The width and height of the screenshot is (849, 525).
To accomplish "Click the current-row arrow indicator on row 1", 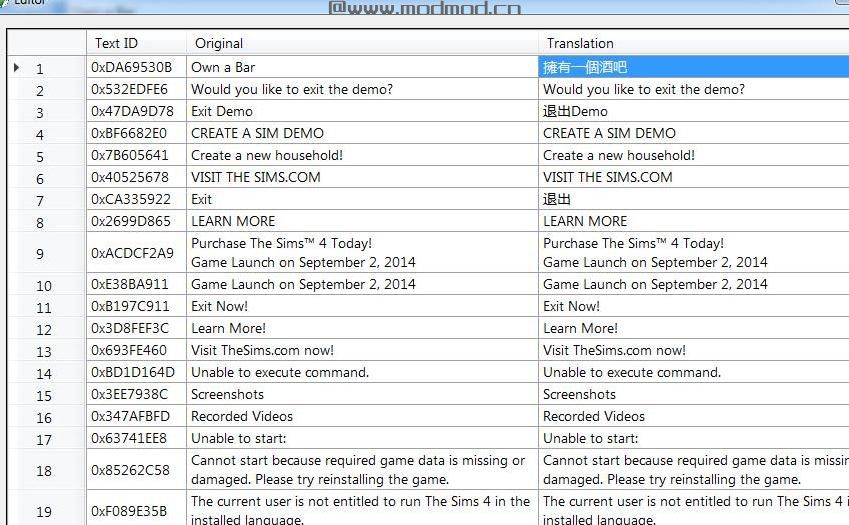I will coord(16,68).
